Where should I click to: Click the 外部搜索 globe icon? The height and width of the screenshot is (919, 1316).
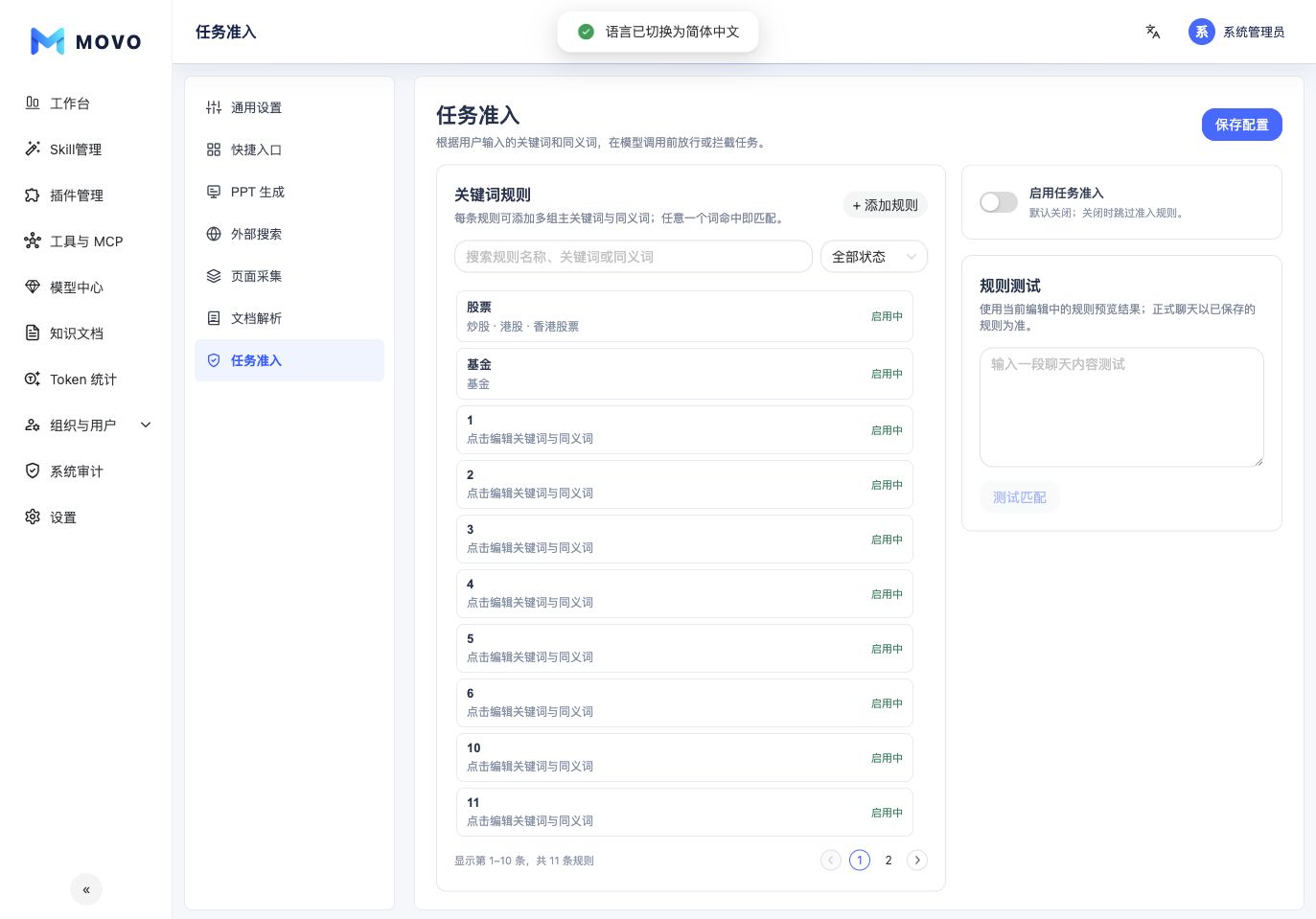click(x=214, y=234)
